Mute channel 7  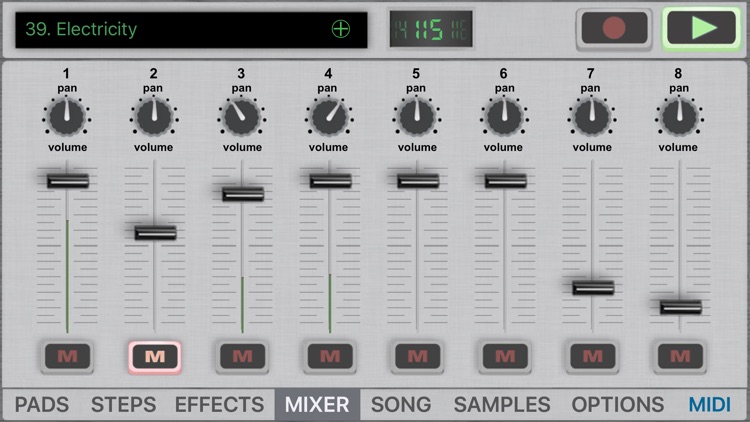tap(593, 356)
